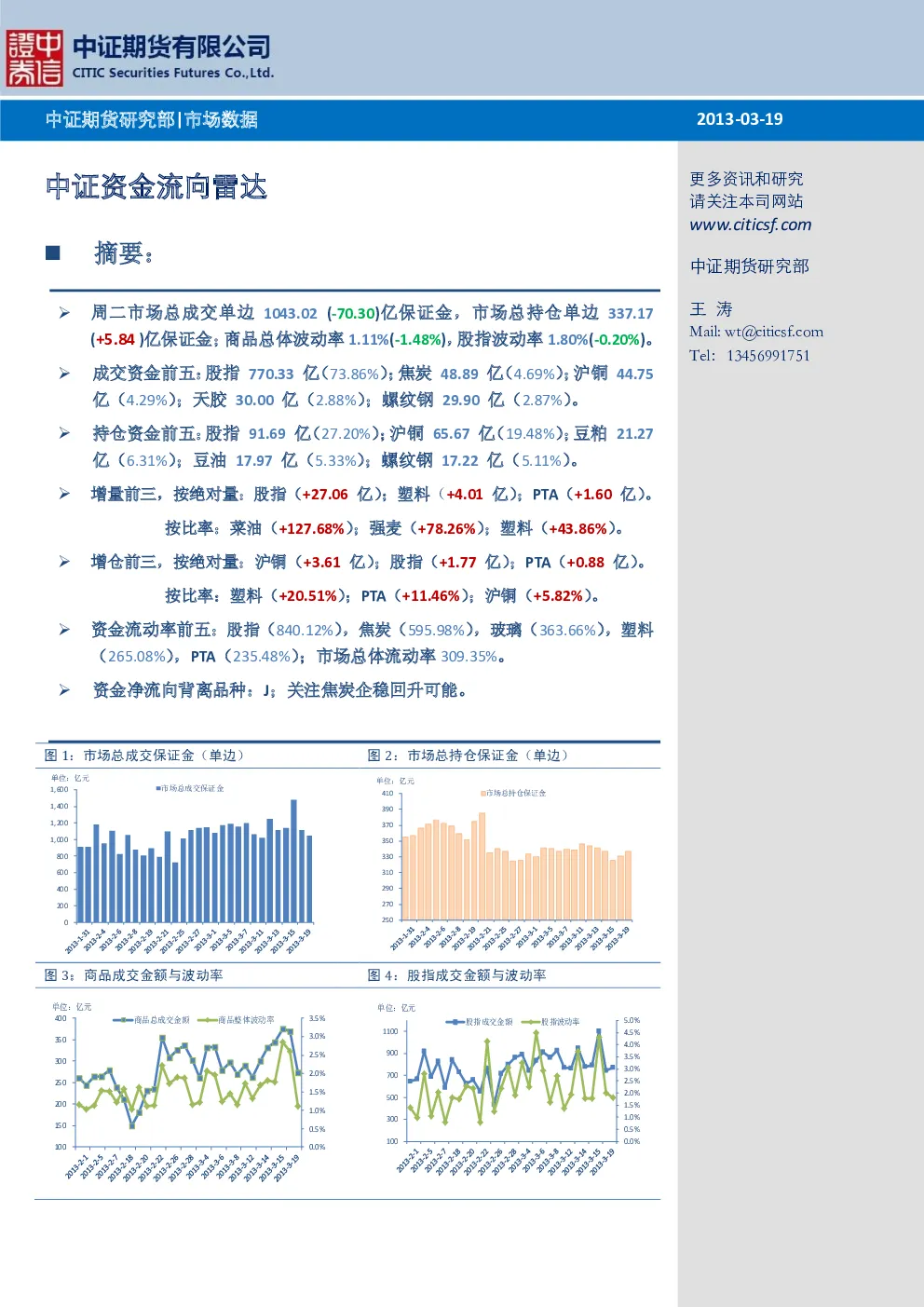Click the title 中证资金流向雷达
Screen dimensions: 924x1307
pos(156,187)
